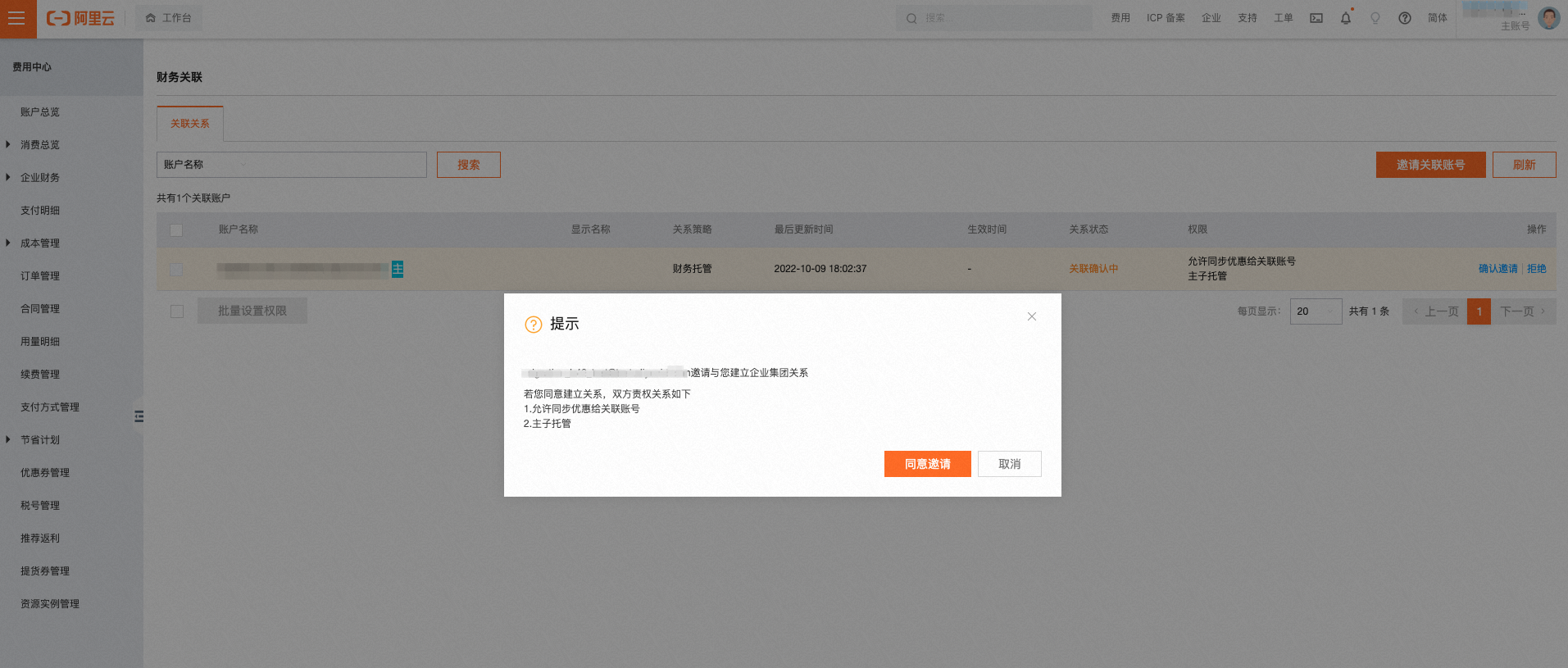This screenshot has height=668, width=1568.
Task: Click the 确认邀请 link
Action: pos(1498,269)
